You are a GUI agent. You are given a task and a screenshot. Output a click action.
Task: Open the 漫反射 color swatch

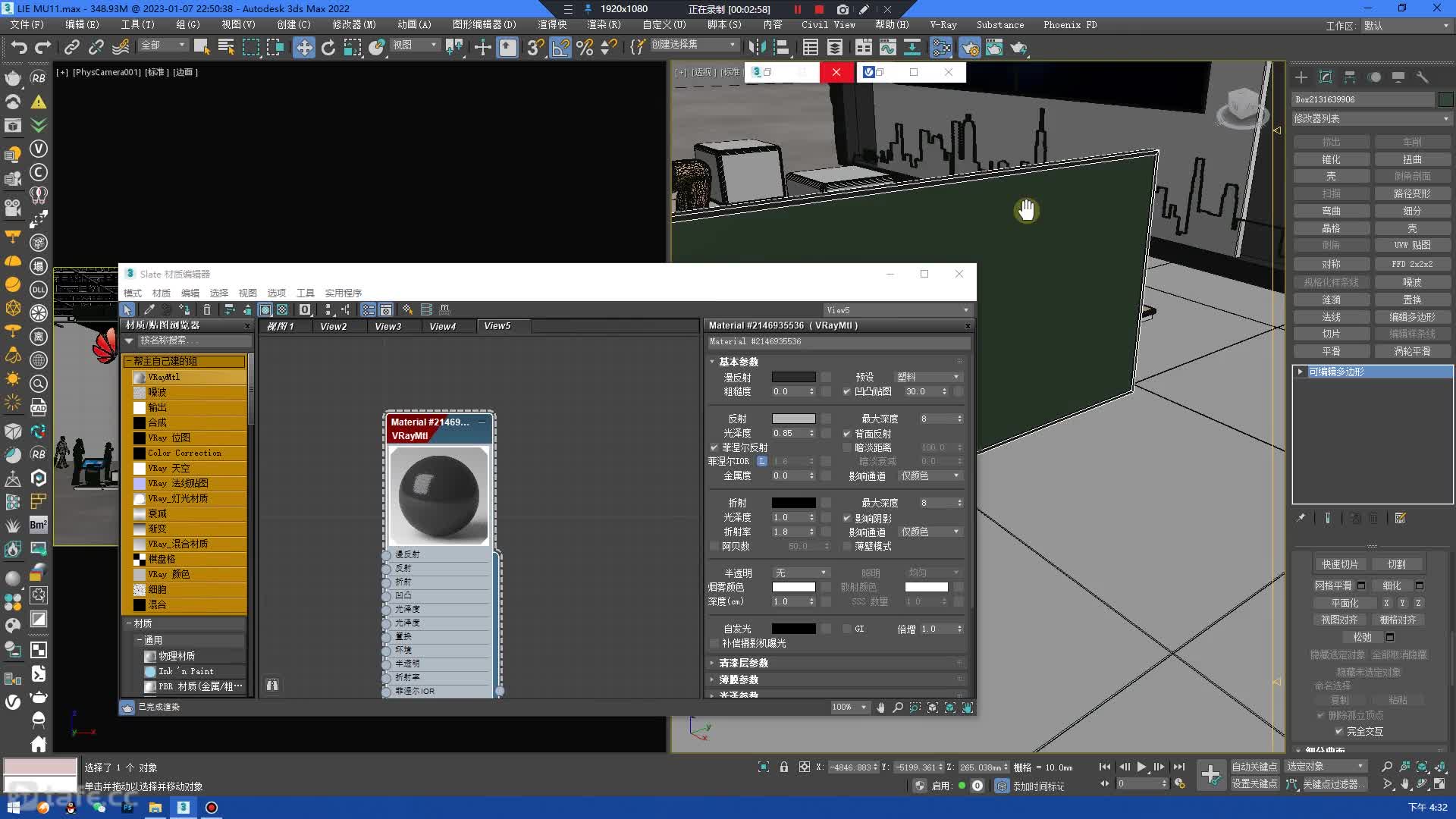[793, 377]
